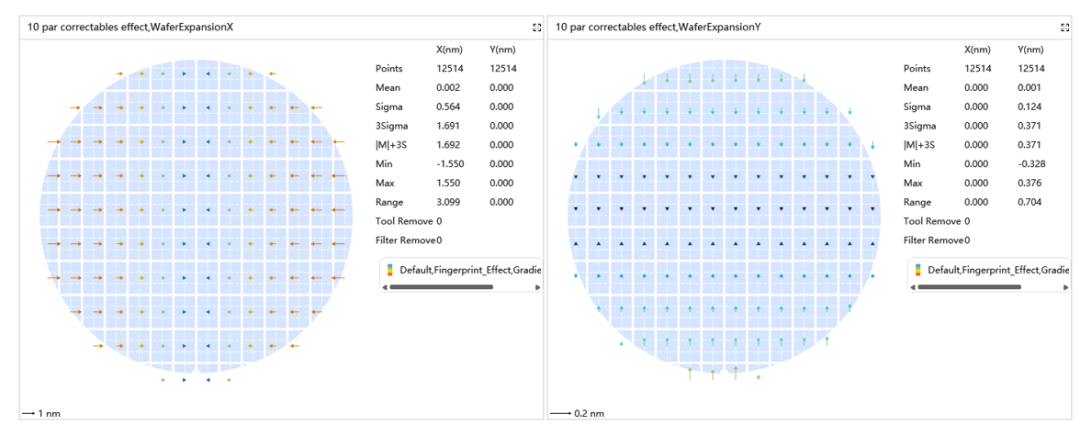Select the Sigma value 0.564

pyautogui.click(x=448, y=107)
